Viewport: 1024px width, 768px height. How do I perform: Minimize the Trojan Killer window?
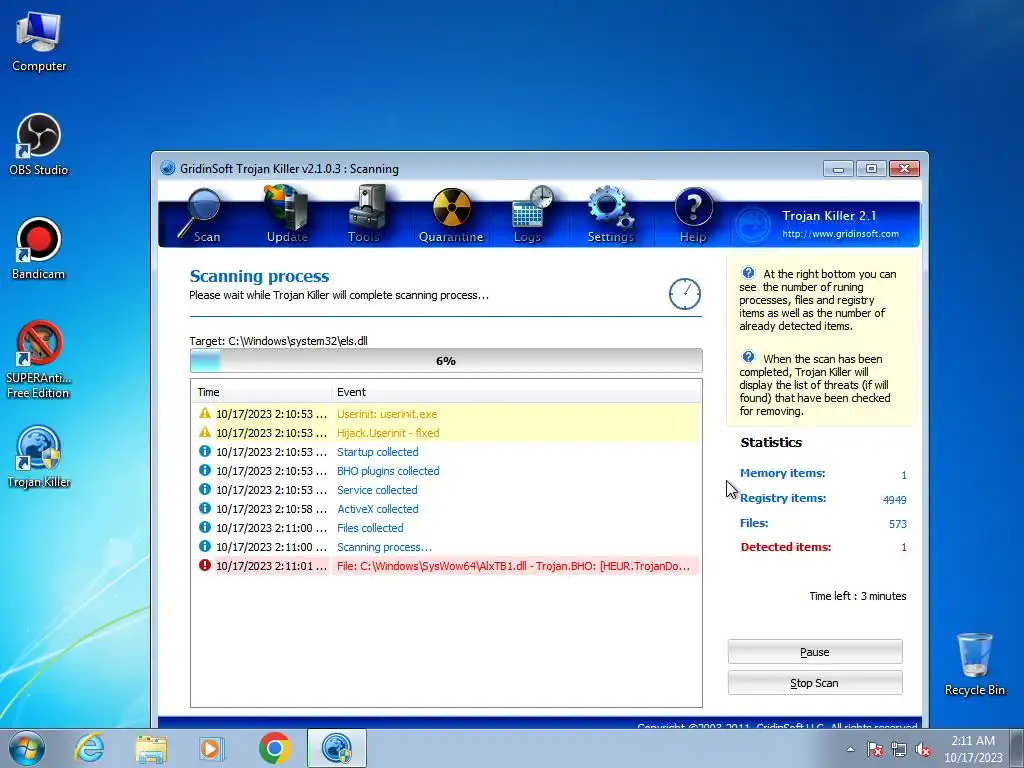point(839,169)
